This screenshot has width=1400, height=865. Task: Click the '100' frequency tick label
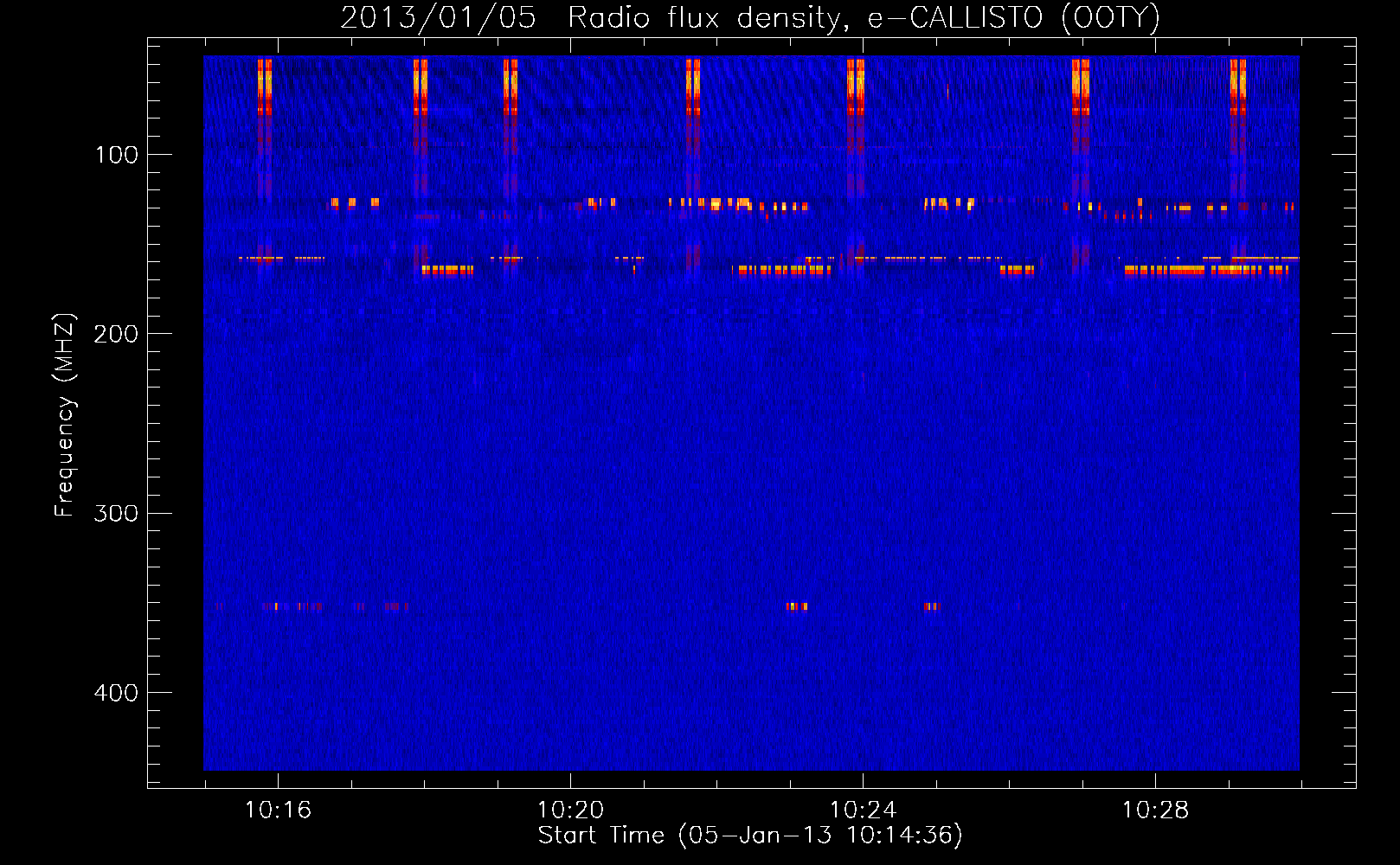[x=117, y=155]
